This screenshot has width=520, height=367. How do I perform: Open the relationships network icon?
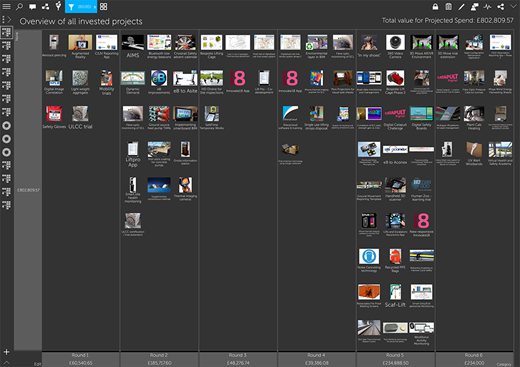click(x=45, y=6)
